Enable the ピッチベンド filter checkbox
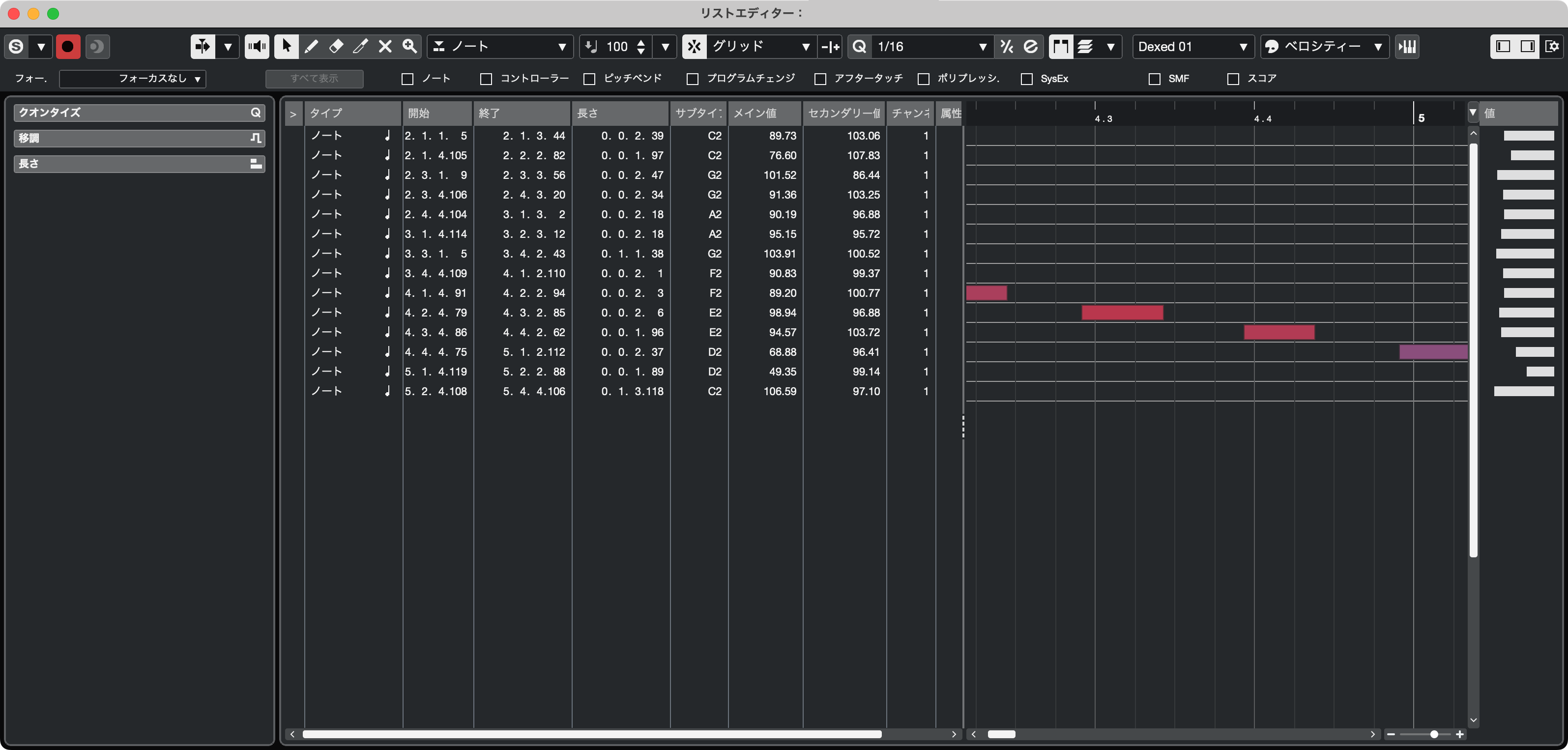Viewport: 1568px width, 750px height. (x=589, y=79)
